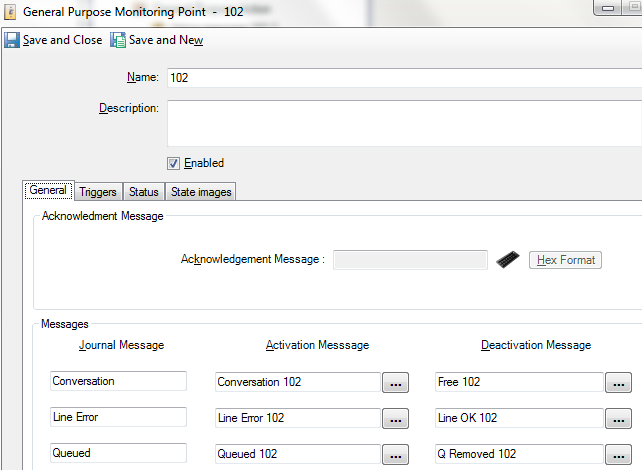The width and height of the screenshot is (642, 470).
Task: Open browse button for Q Removed 102
Action: point(617,454)
